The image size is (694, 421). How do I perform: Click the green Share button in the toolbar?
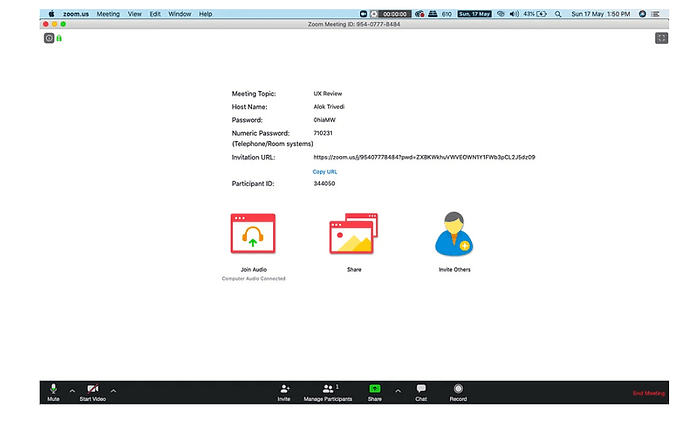tap(374, 392)
